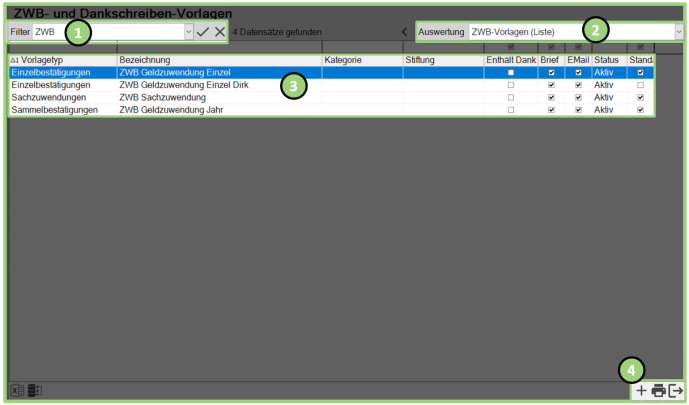Clear the filter with the X icon
689x405 pixels.
click(x=220, y=32)
